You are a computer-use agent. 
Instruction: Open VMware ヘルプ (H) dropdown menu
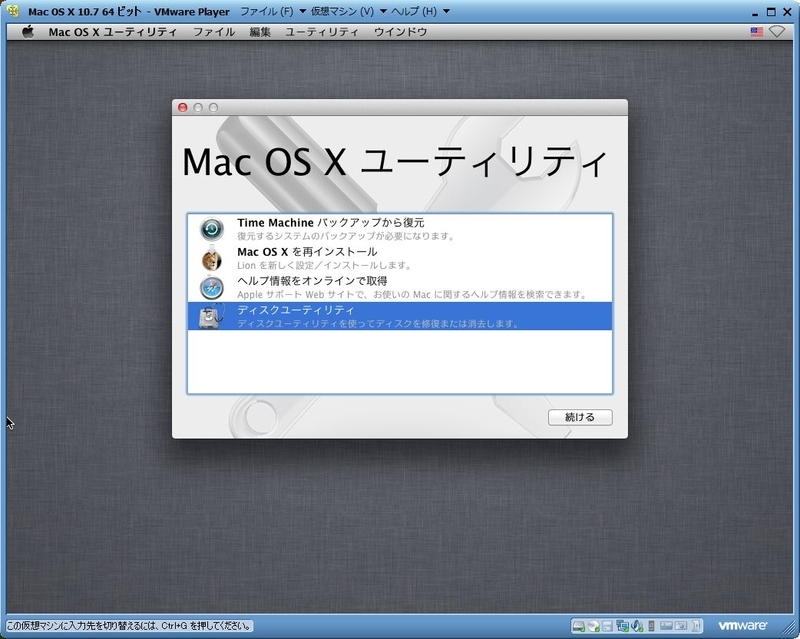click(420, 11)
